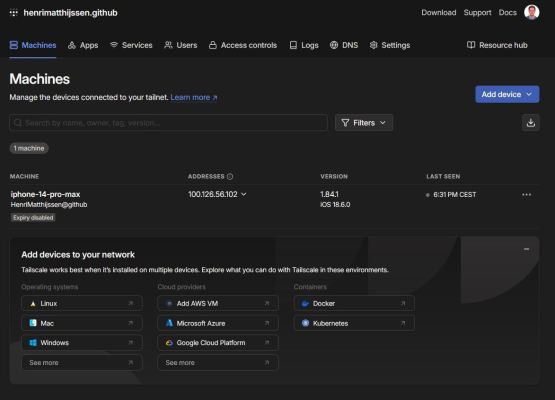Switch to the Apps tab
555x400 pixels.
[83, 45]
